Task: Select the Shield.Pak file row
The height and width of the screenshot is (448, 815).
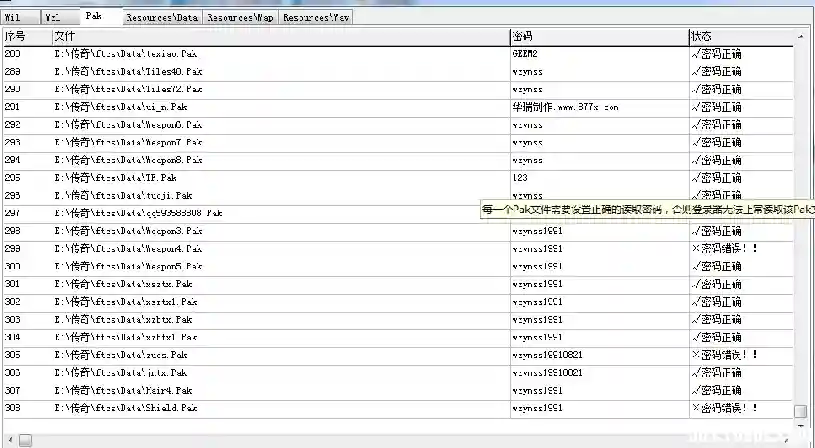Action: [398, 407]
